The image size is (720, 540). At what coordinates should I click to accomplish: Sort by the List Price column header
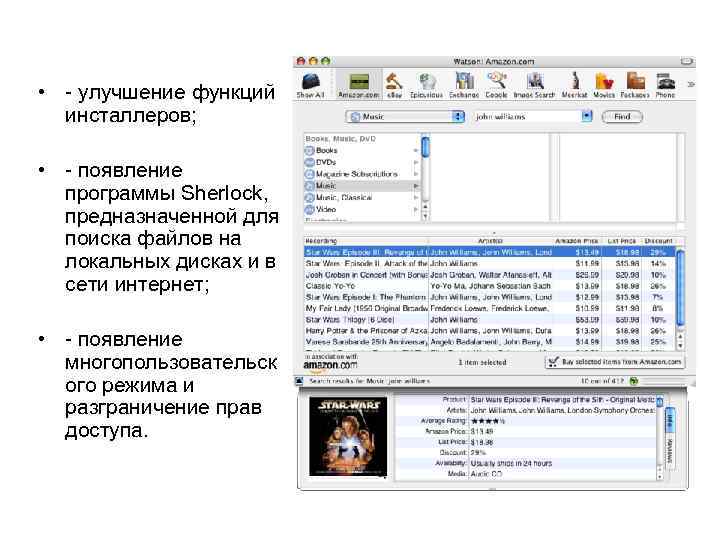click(621, 241)
